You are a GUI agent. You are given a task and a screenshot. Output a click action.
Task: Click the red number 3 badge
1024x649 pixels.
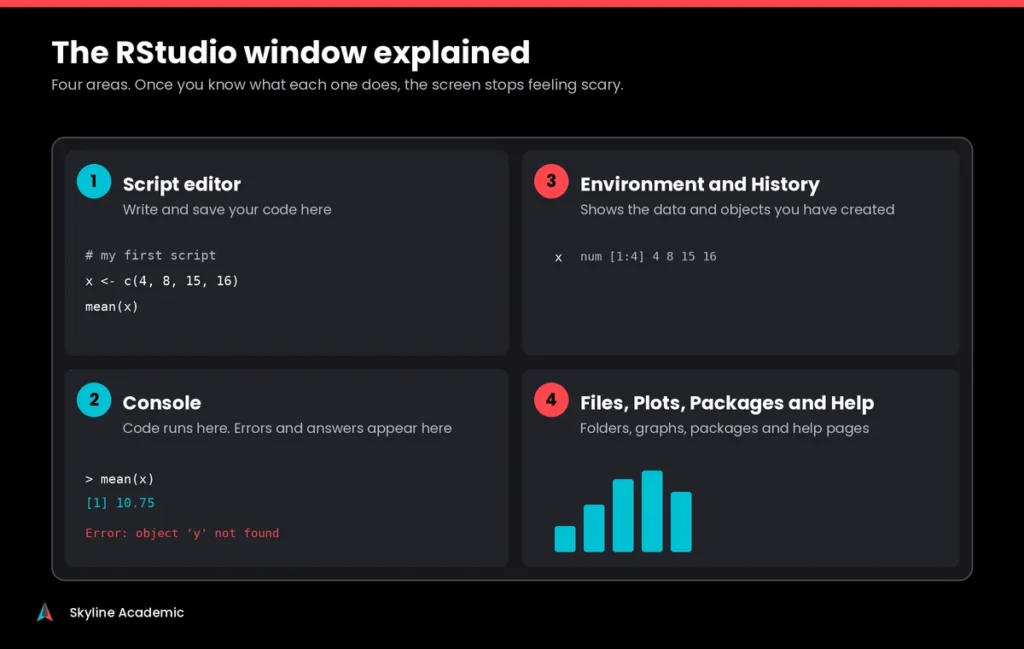(x=551, y=182)
